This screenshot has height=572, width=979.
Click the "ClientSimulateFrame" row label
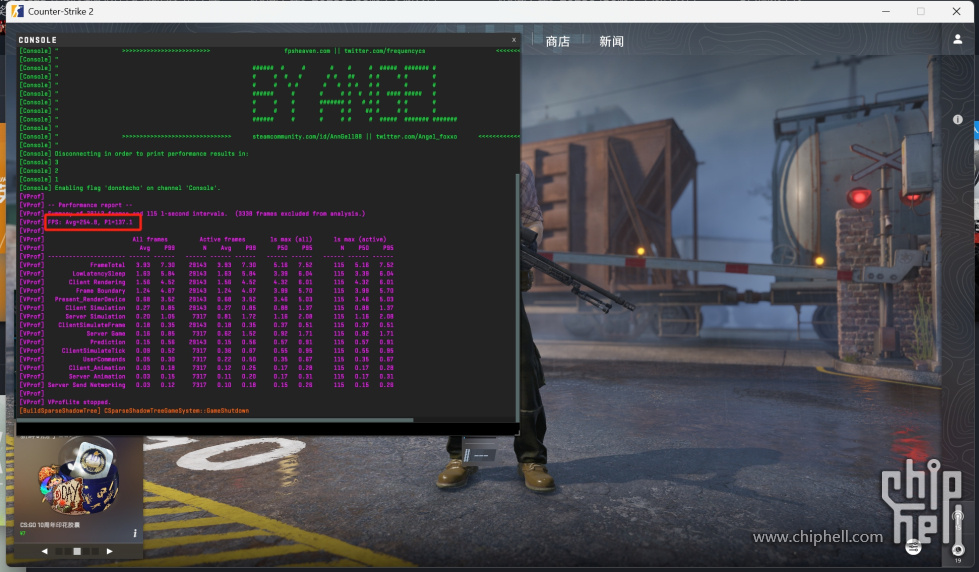(x=92, y=325)
